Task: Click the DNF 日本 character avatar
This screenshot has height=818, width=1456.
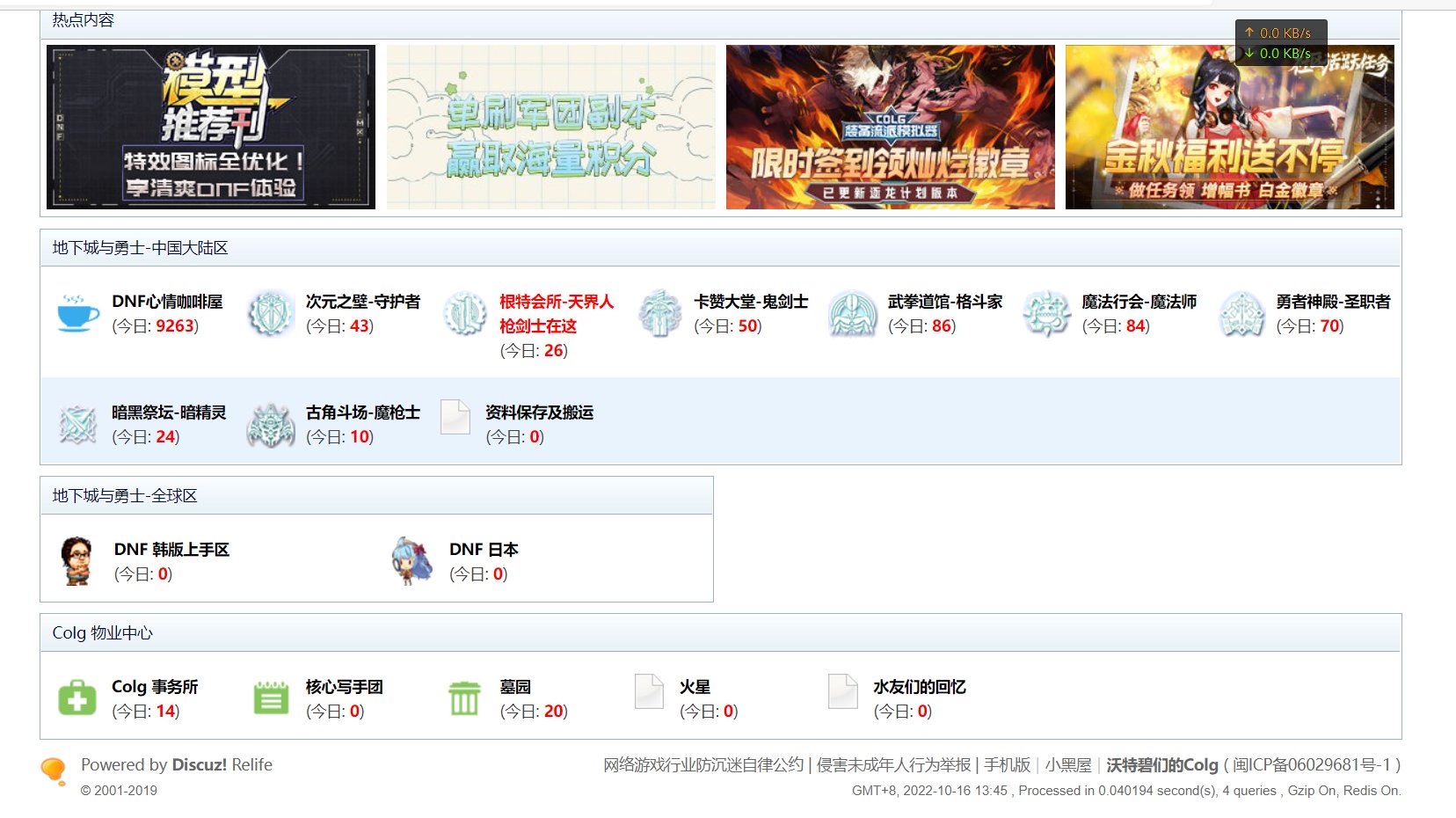Action: coord(412,560)
